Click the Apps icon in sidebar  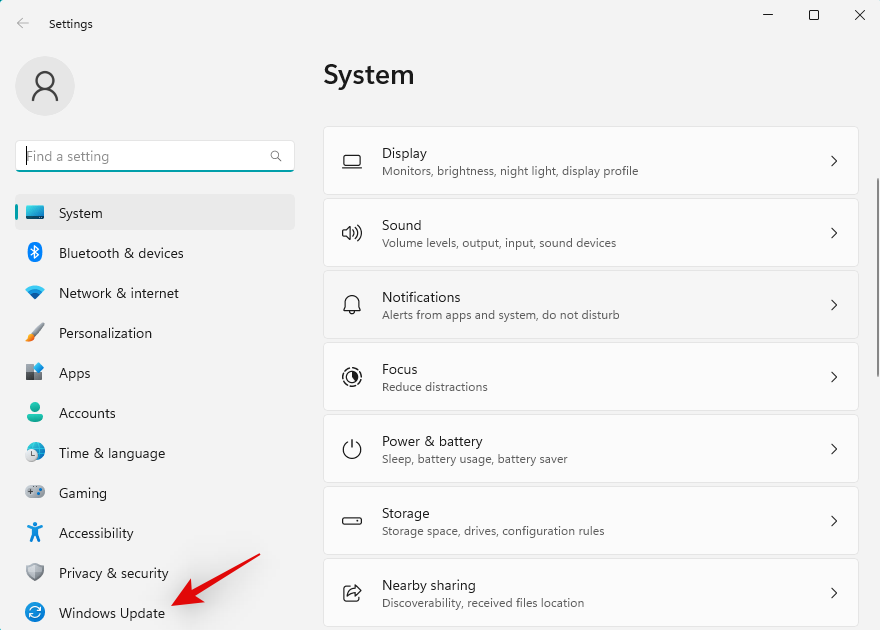click(35, 372)
